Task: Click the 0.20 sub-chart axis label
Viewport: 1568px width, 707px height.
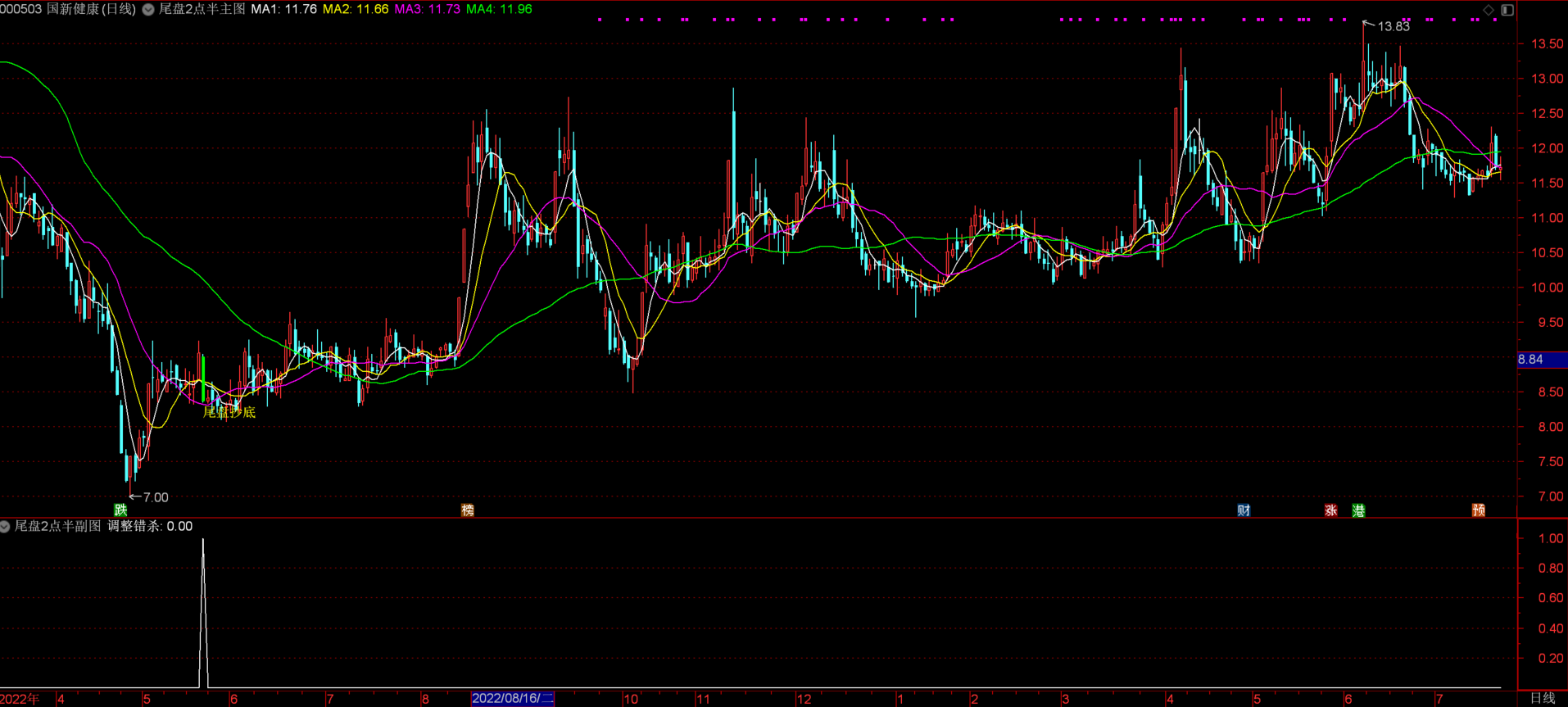Action: [x=1551, y=658]
